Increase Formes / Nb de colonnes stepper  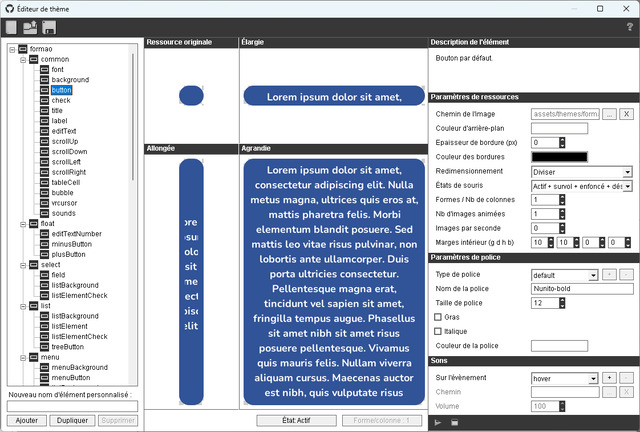[x=562, y=197]
